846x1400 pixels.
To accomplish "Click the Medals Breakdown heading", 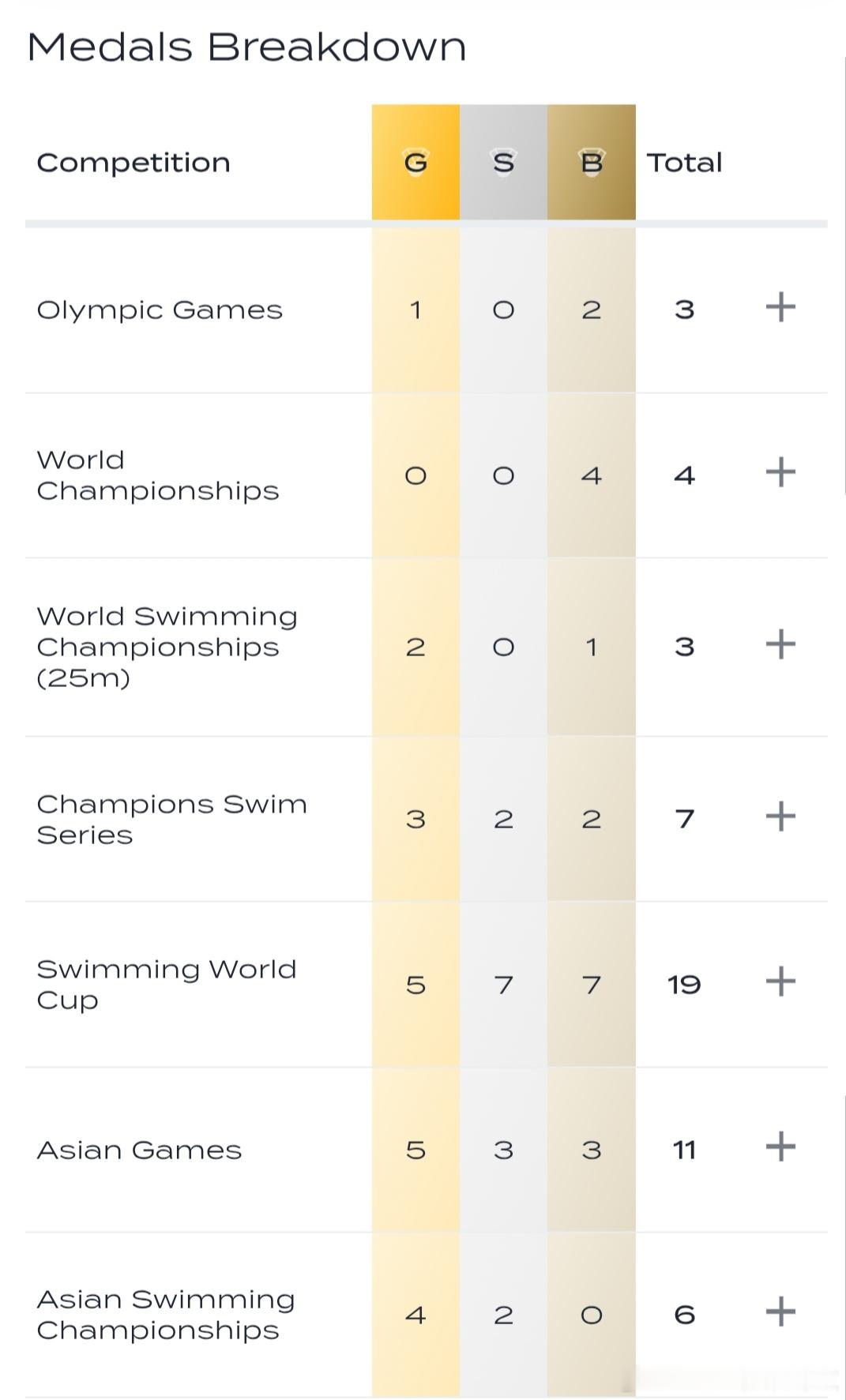I will (246, 47).
